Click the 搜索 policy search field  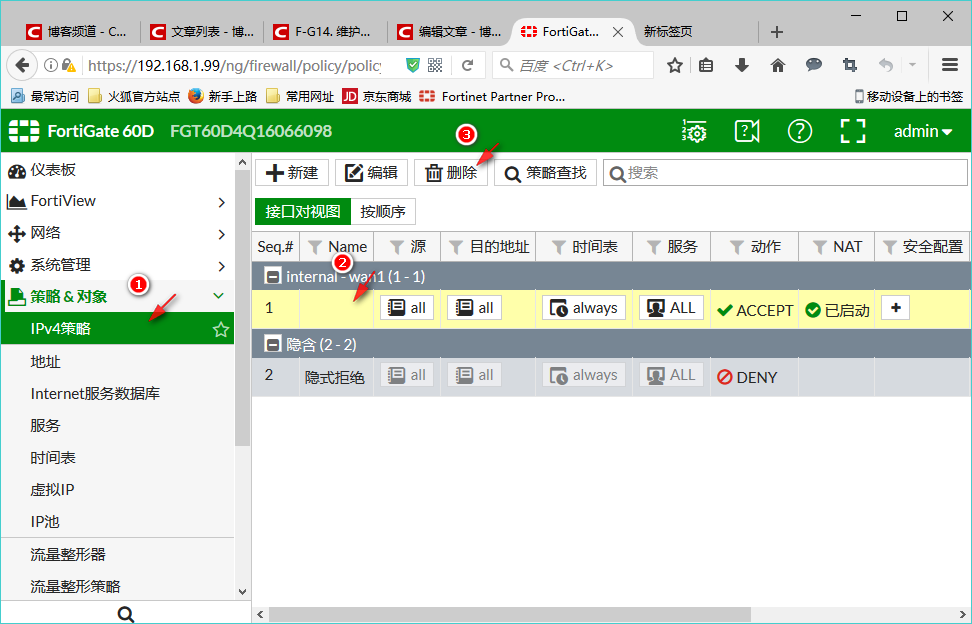[x=785, y=173]
